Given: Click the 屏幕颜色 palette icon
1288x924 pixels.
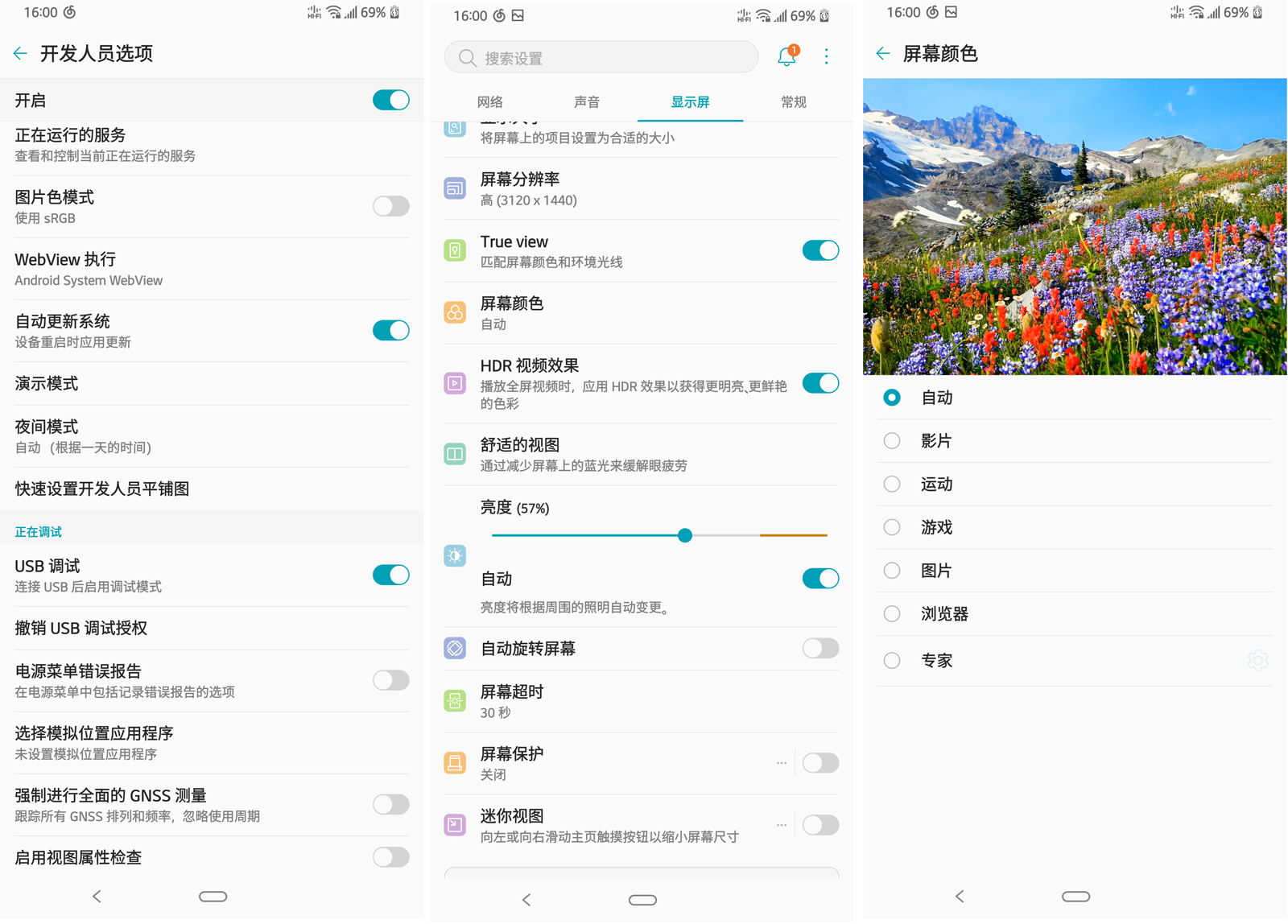Looking at the screenshot, I should (455, 312).
